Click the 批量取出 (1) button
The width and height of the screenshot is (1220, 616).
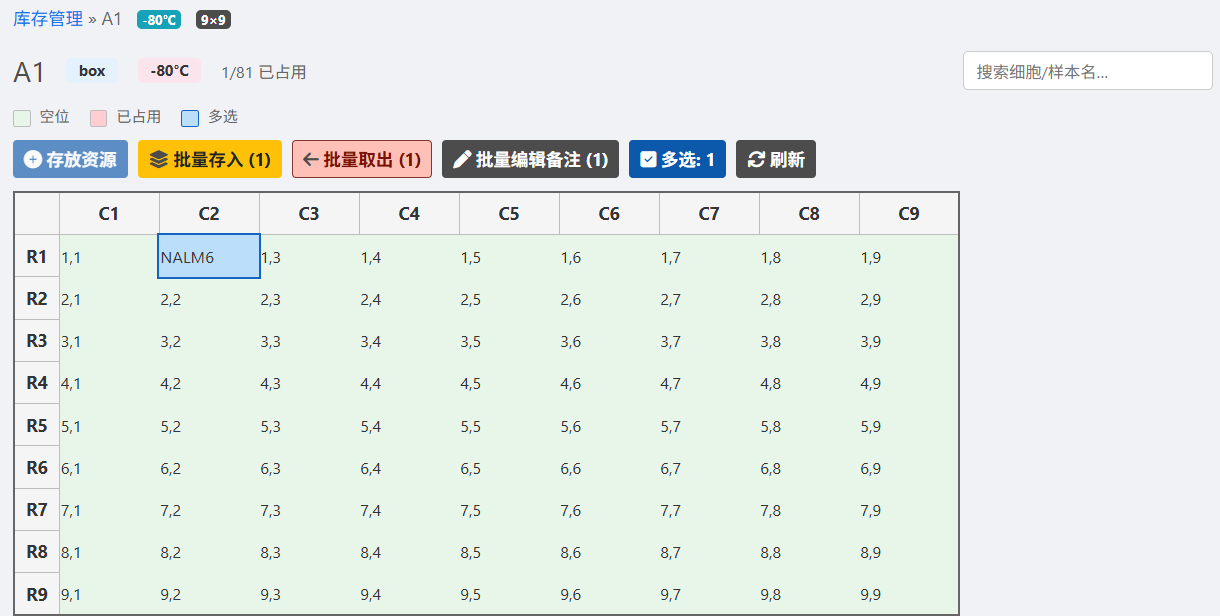362,159
